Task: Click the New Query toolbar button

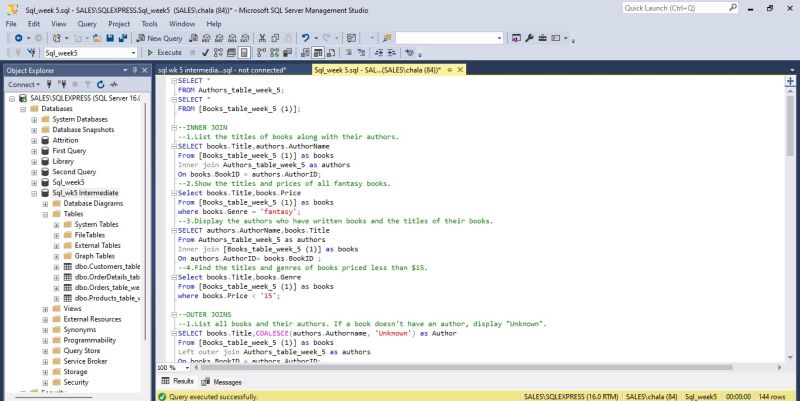Action: [158, 37]
